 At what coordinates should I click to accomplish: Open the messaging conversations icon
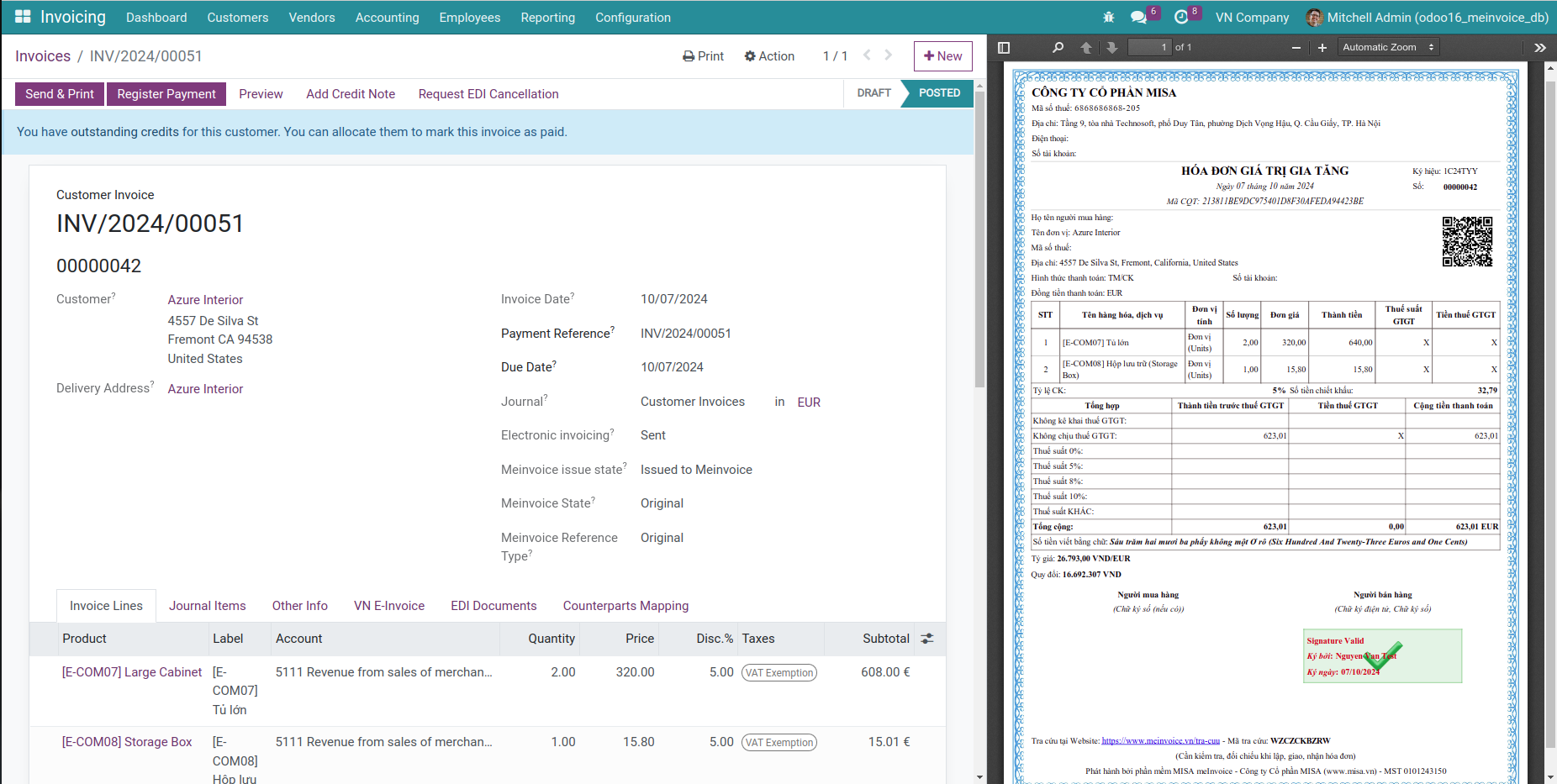[1137, 15]
